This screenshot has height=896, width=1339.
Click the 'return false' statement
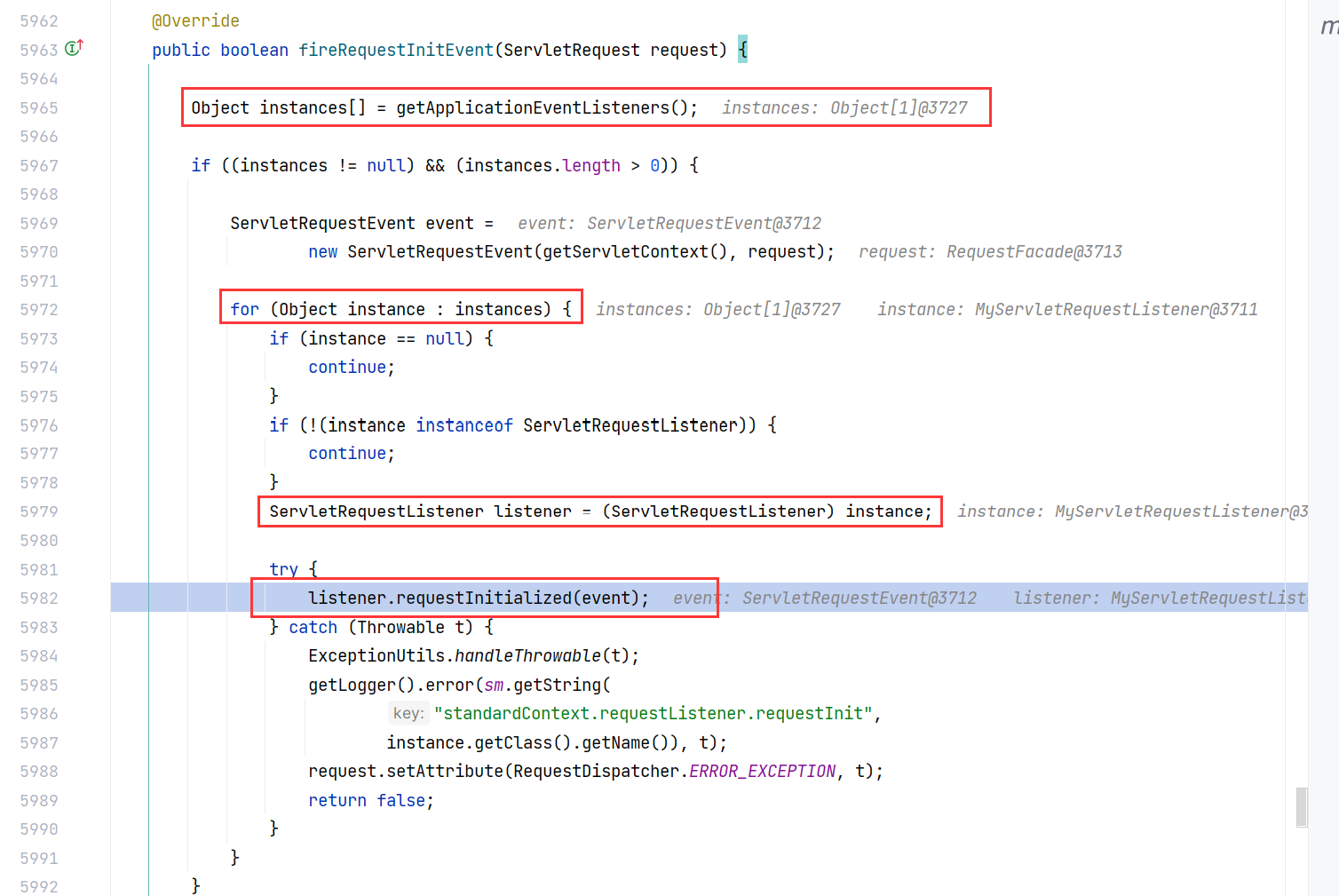tap(370, 801)
